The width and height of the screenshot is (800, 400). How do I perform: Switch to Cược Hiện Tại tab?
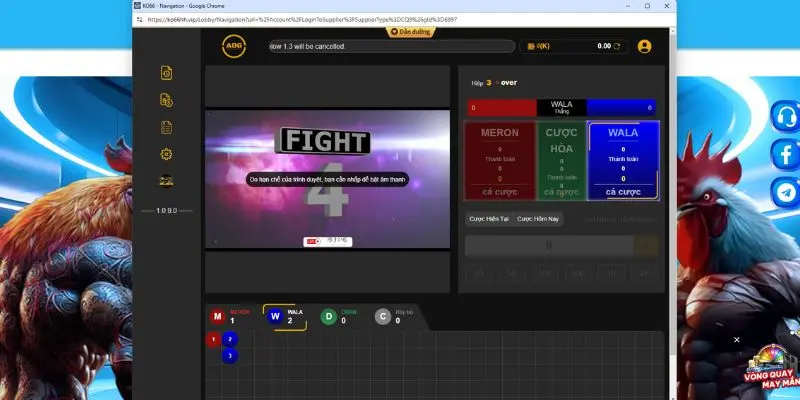490,218
